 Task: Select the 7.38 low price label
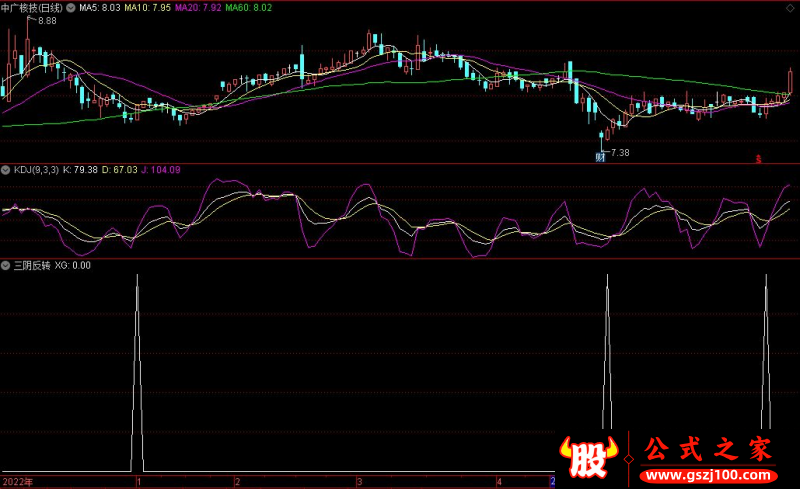(x=620, y=152)
